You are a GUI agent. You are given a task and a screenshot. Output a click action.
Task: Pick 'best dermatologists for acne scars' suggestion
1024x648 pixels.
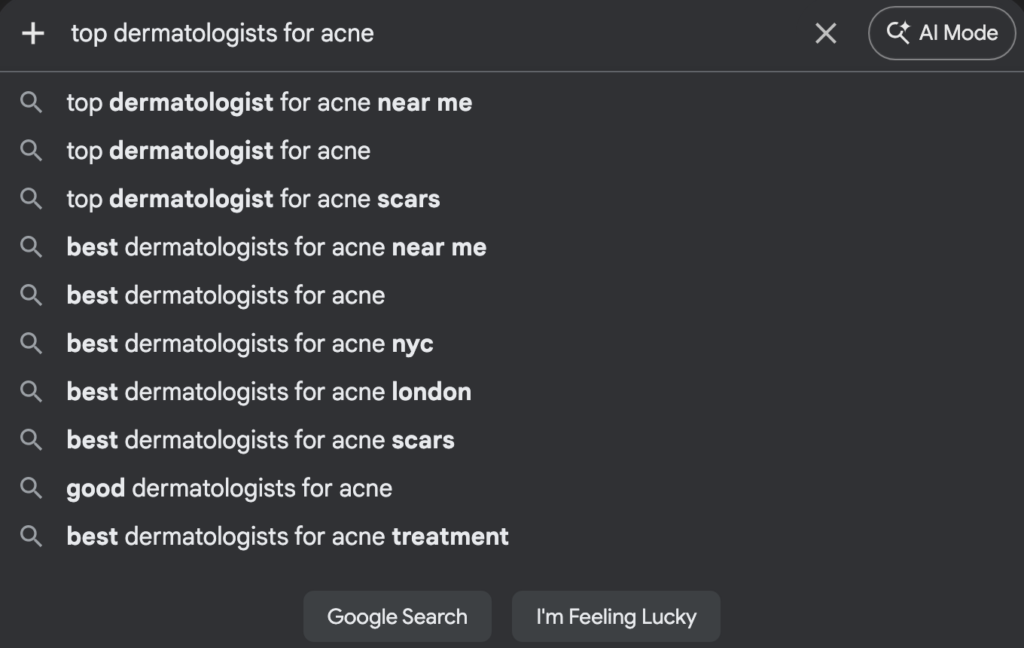[x=260, y=440]
